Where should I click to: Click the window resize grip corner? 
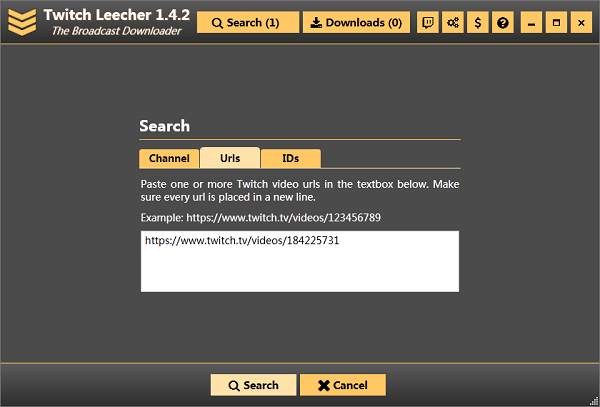(x=593, y=401)
